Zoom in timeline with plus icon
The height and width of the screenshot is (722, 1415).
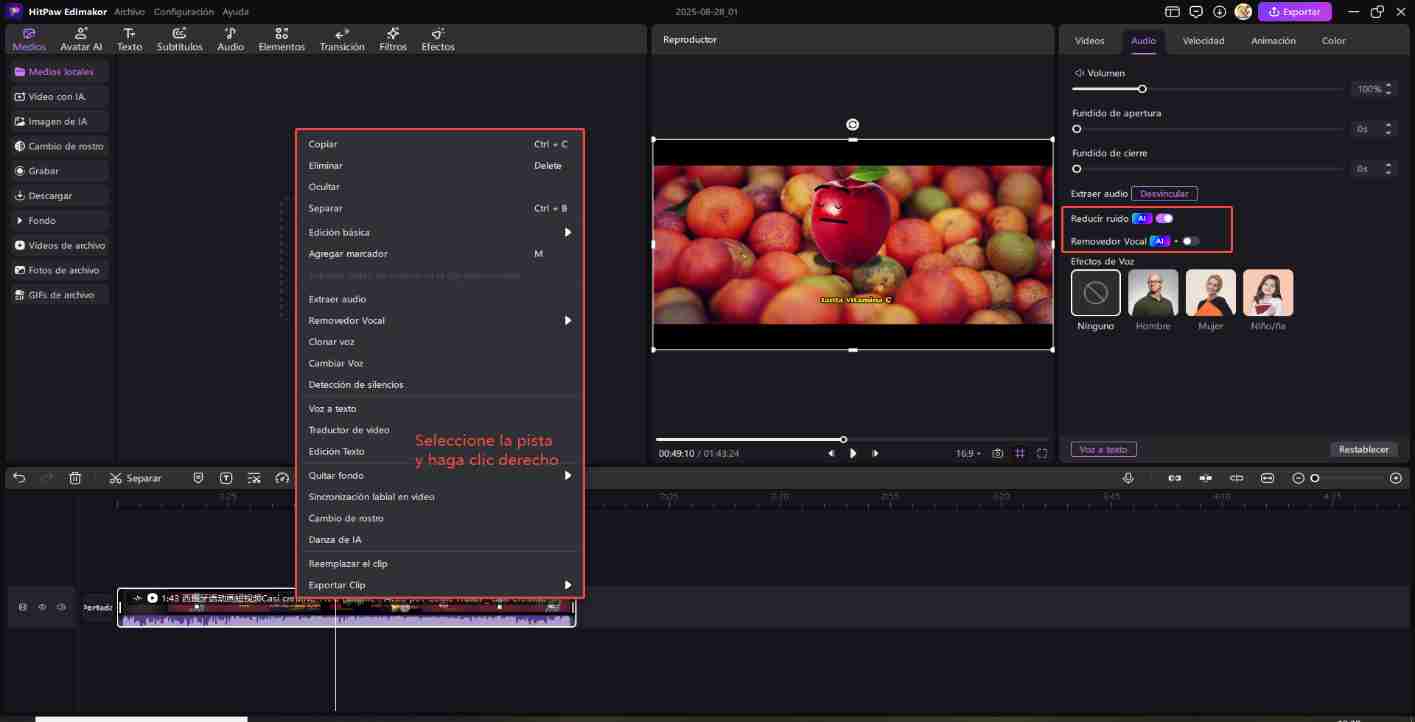point(1396,478)
